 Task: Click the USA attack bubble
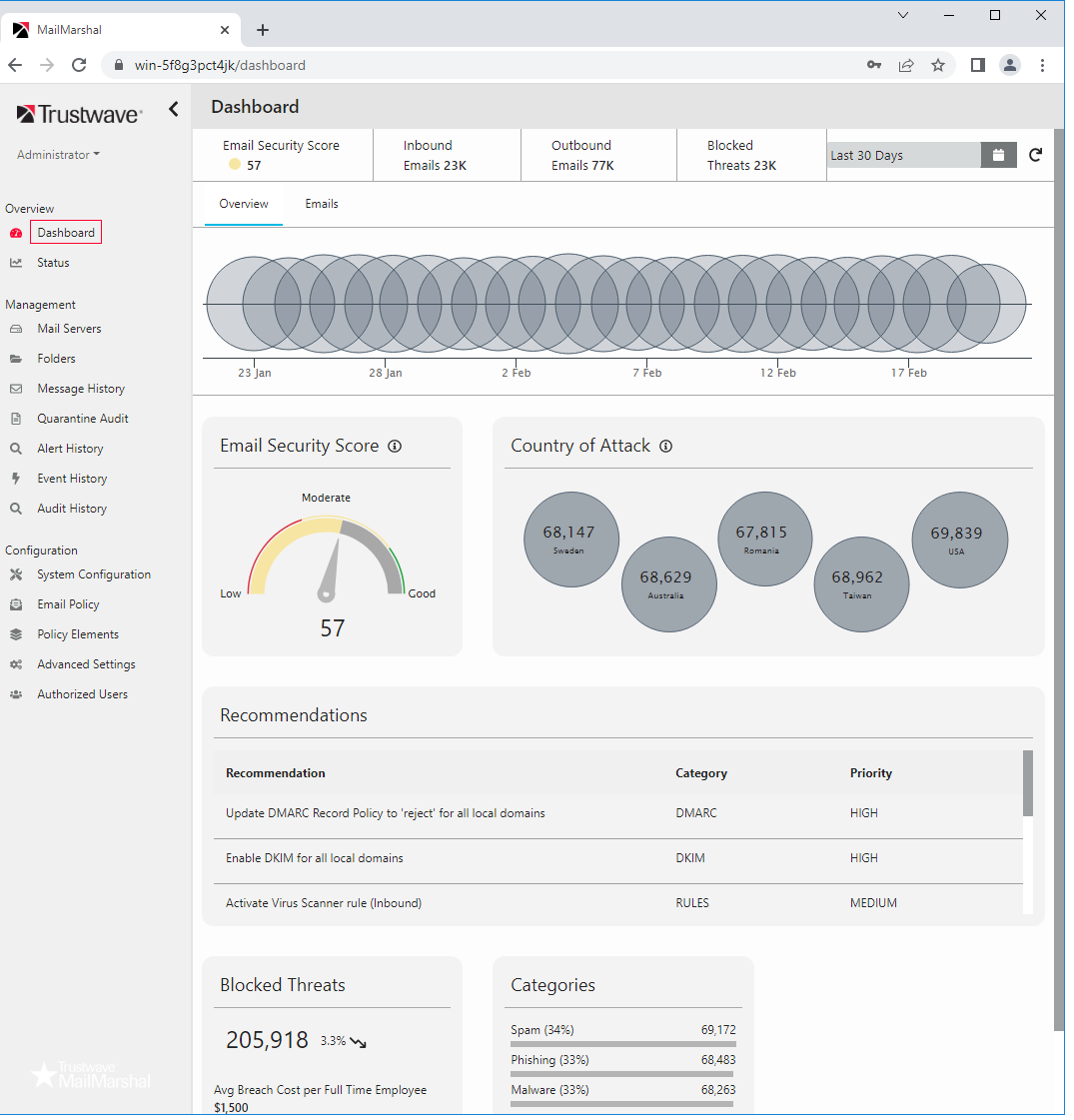tap(959, 540)
